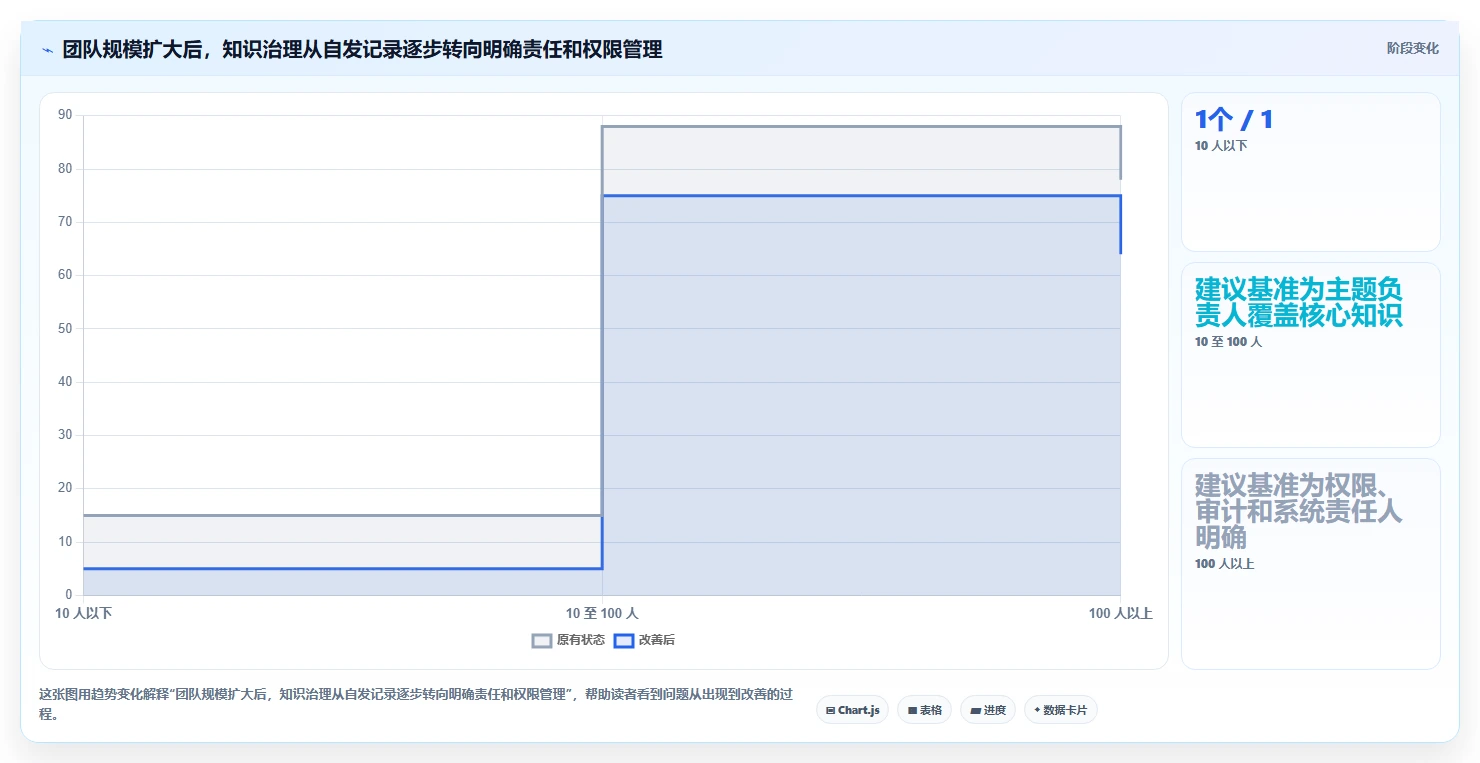The height and width of the screenshot is (763, 1480).
Task: Toggle the 原有状态 legend swatch
Action: (542, 641)
